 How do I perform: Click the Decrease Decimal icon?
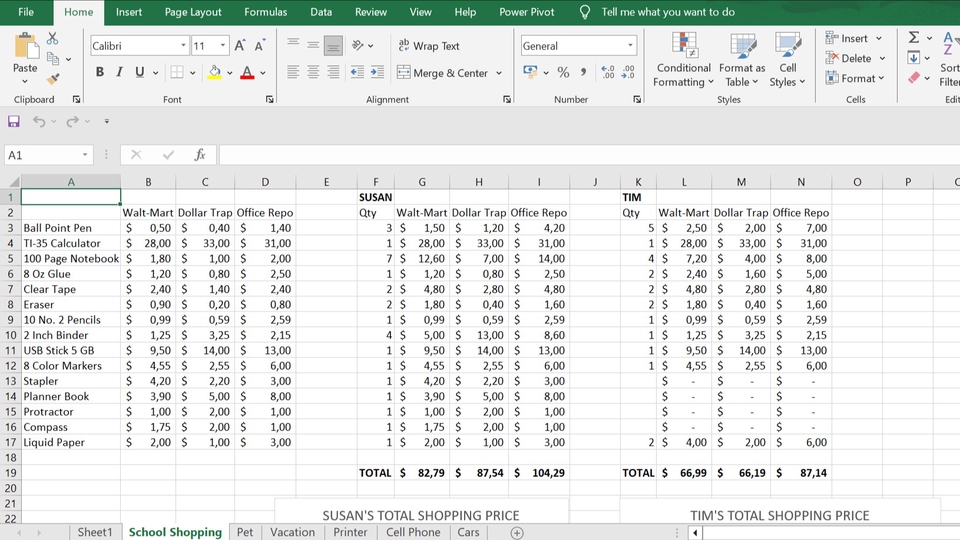(628, 72)
